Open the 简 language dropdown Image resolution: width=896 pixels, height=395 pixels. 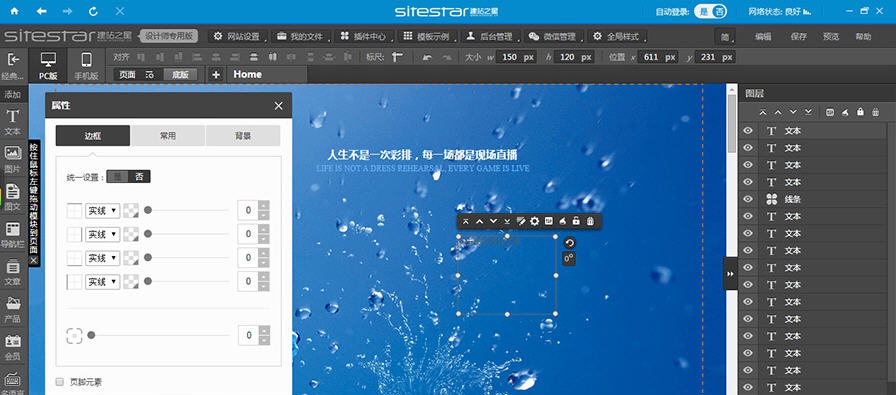pyautogui.click(x=725, y=37)
